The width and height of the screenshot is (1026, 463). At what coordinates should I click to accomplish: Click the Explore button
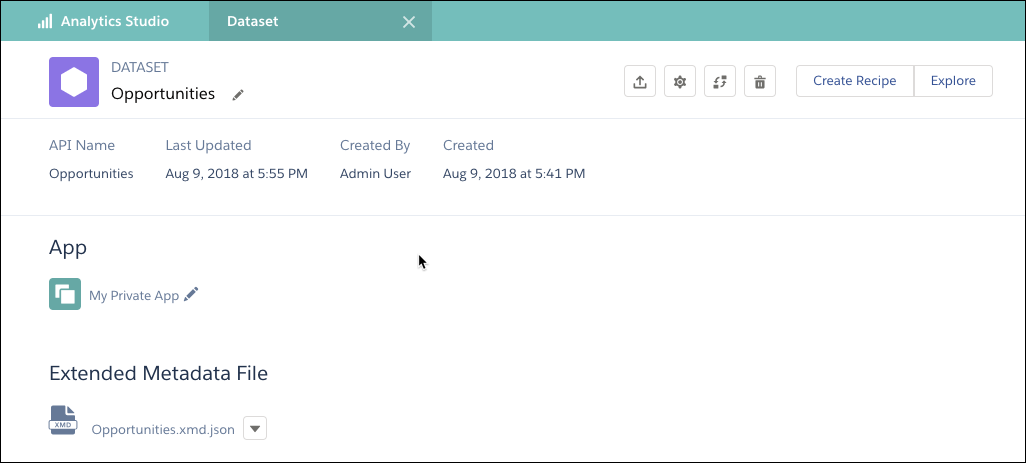953,81
